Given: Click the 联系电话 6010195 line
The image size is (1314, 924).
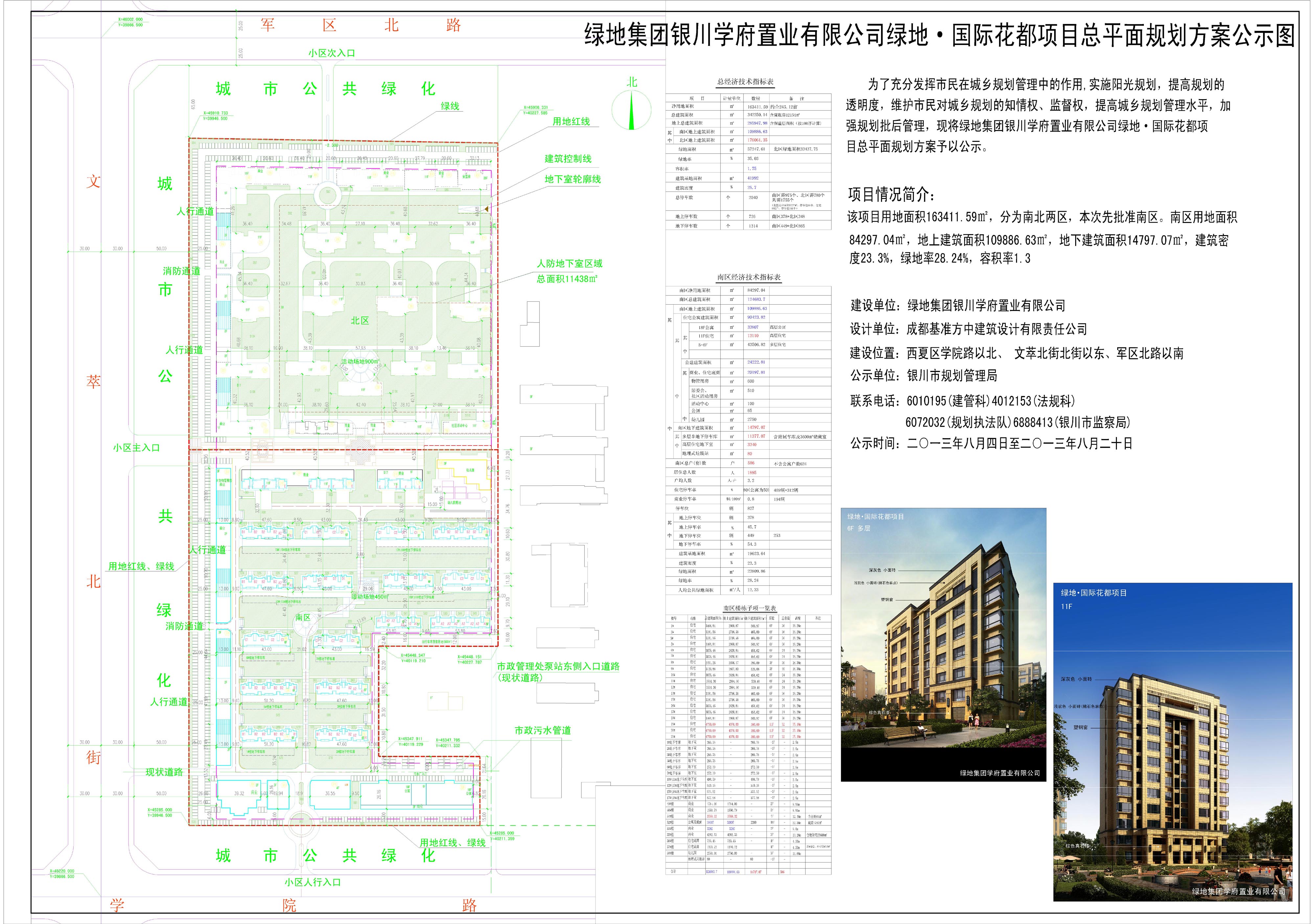Looking at the screenshot, I should click(x=963, y=401).
